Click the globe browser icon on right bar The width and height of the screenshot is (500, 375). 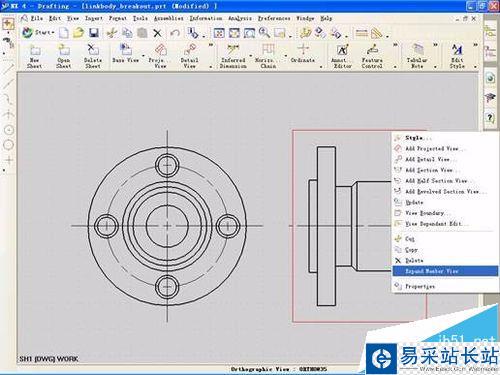coord(490,79)
